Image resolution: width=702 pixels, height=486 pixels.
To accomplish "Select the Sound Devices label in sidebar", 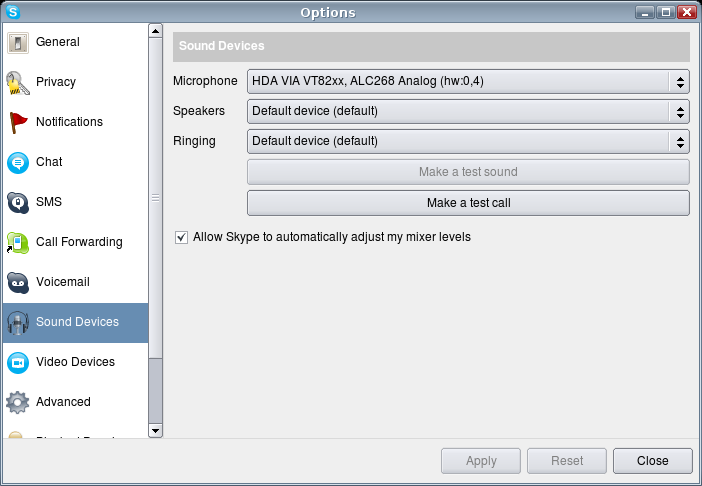I will pyautogui.click(x=77, y=322).
